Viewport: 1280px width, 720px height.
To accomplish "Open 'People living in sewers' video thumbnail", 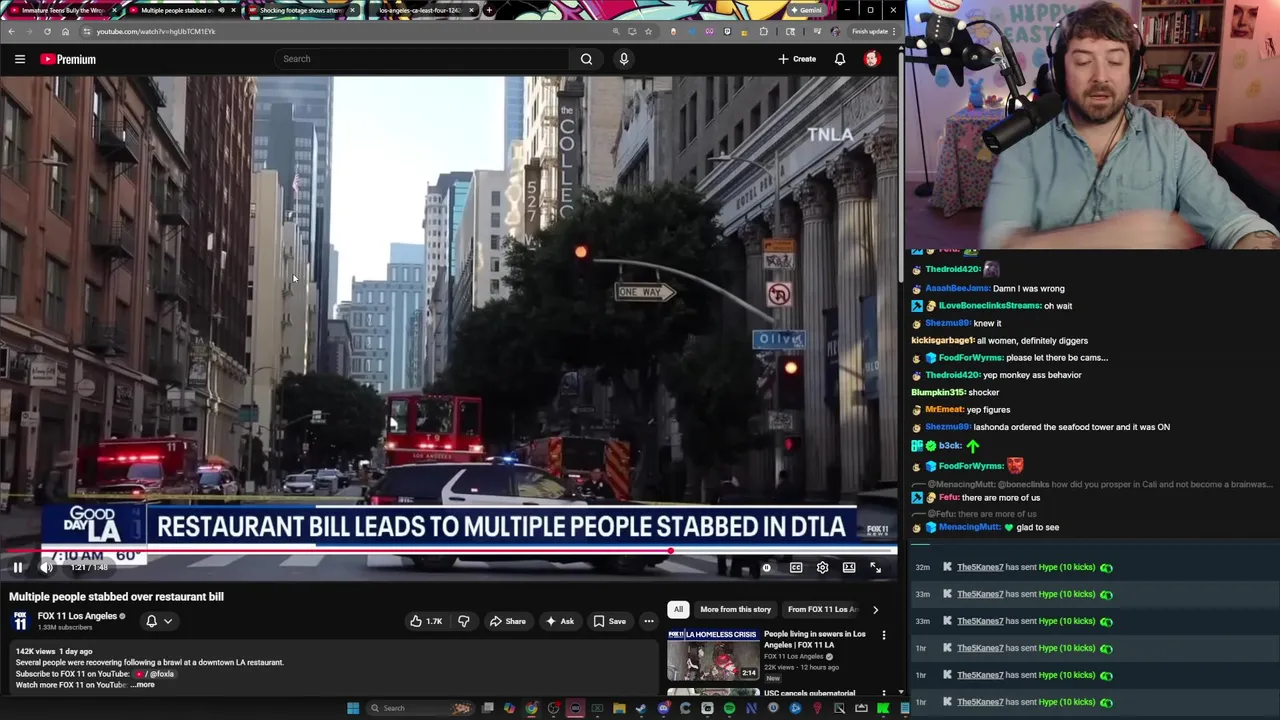I will (x=713, y=655).
